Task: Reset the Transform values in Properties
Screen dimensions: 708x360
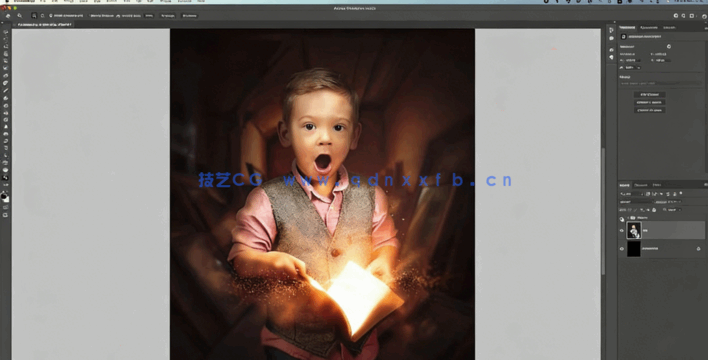Action: (669, 47)
